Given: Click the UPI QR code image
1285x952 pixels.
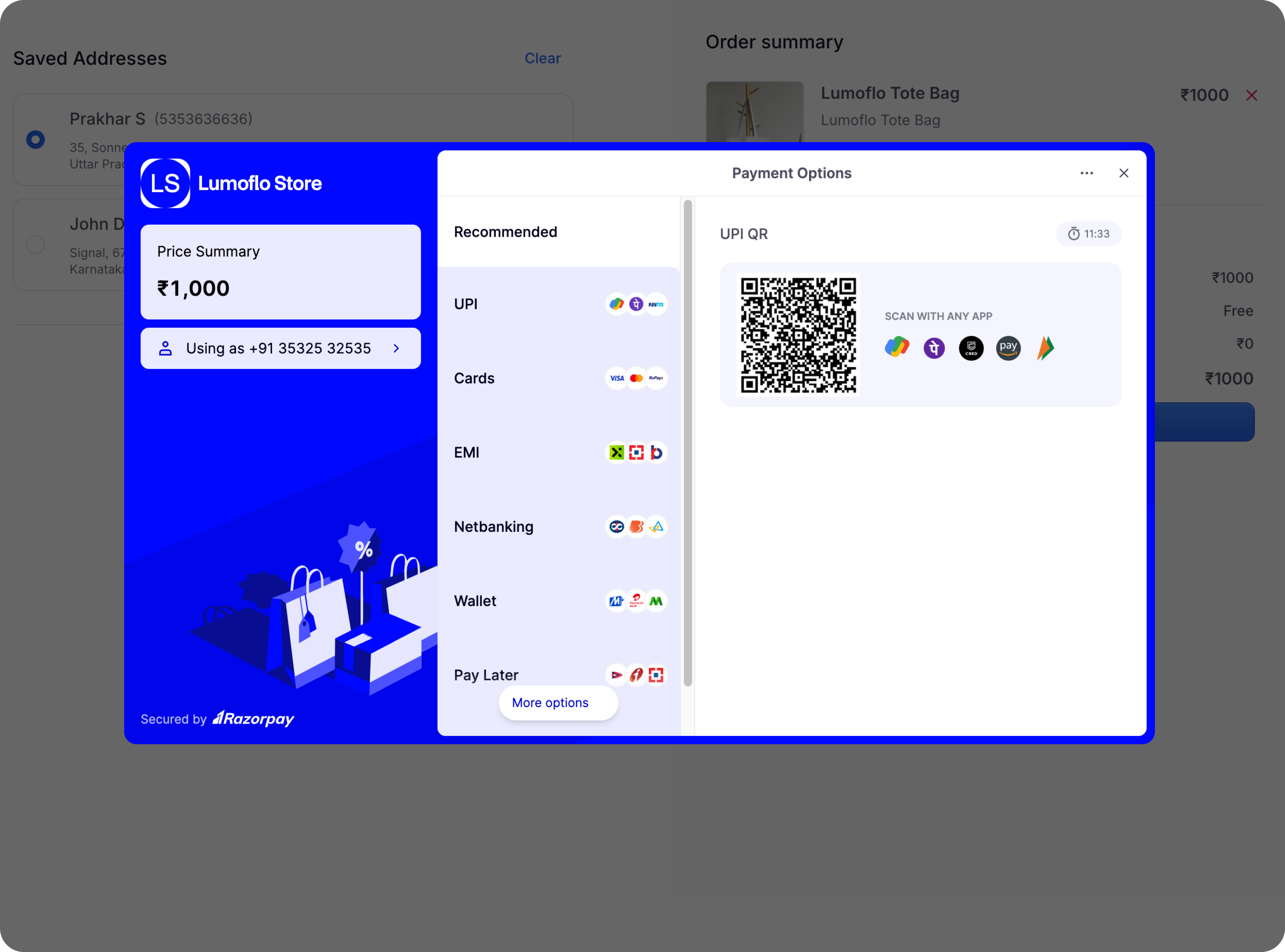Looking at the screenshot, I should (798, 335).
